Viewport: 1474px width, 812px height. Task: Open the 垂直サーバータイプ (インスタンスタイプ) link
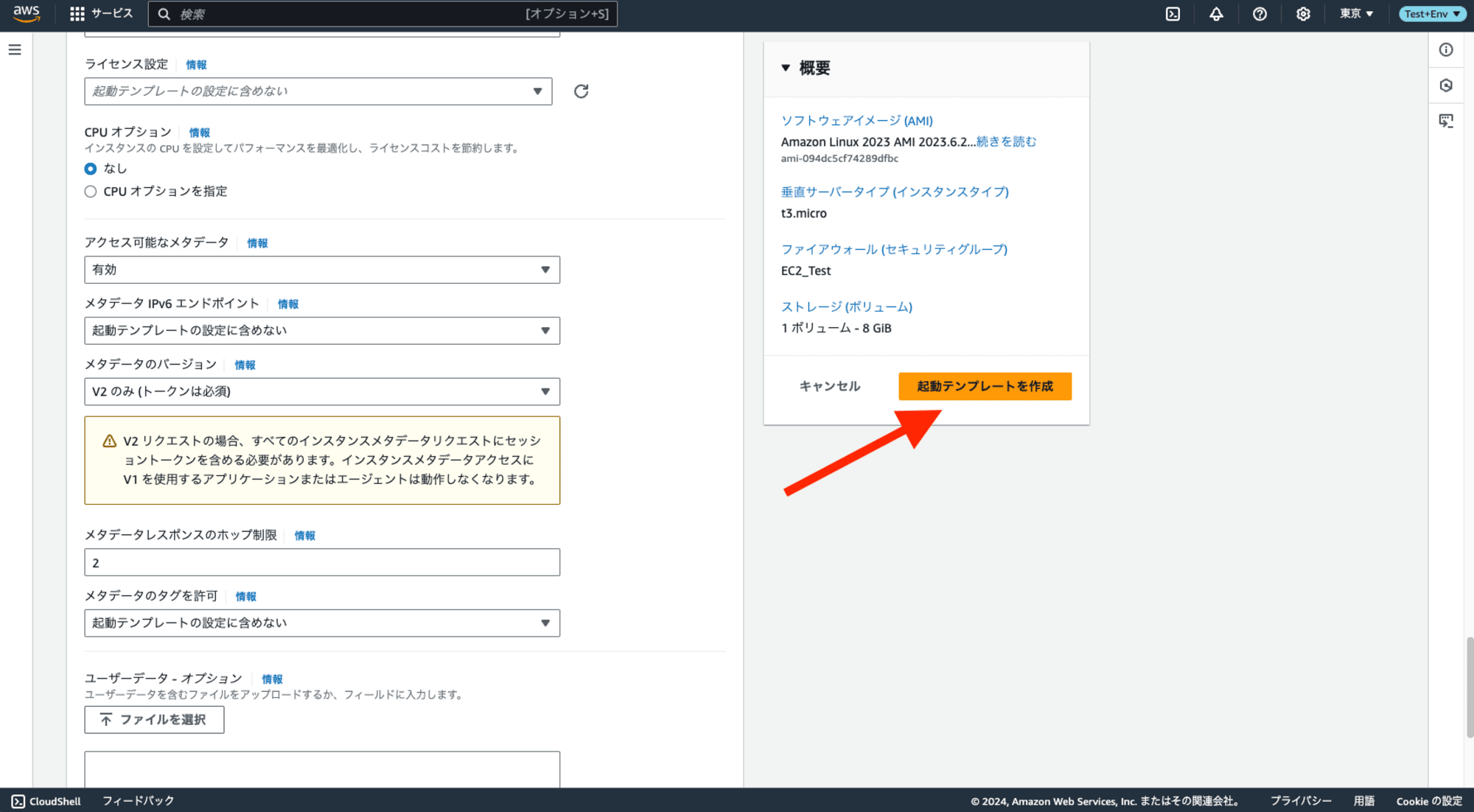point(895,192)
